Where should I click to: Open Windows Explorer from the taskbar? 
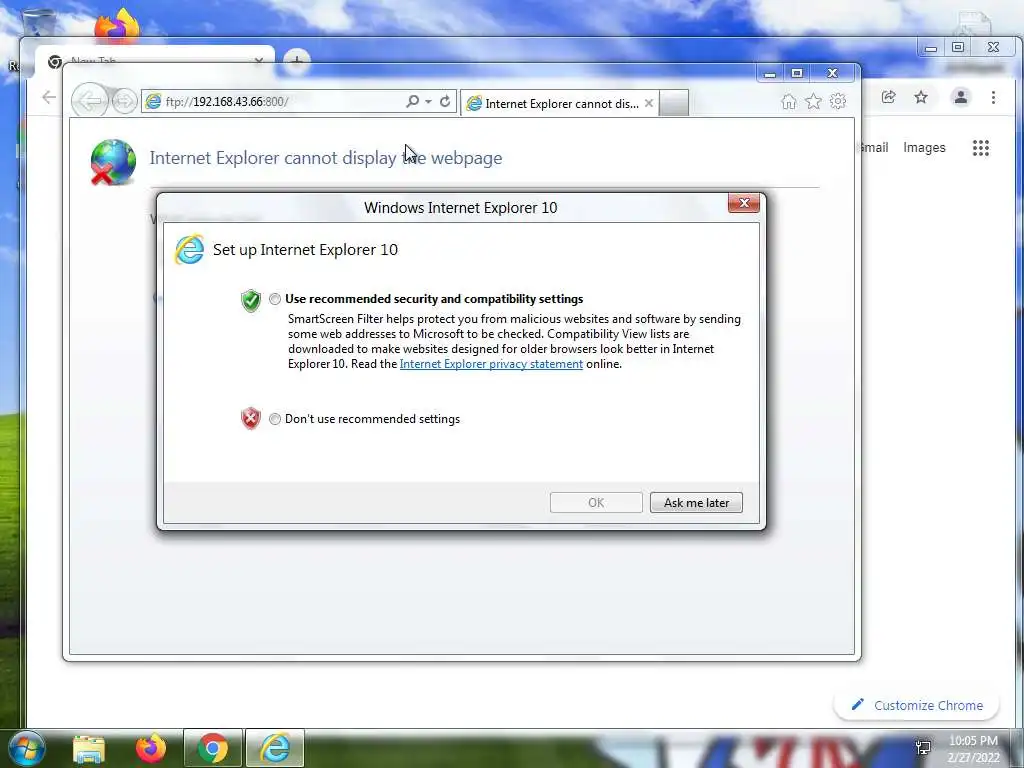point(89,748)
